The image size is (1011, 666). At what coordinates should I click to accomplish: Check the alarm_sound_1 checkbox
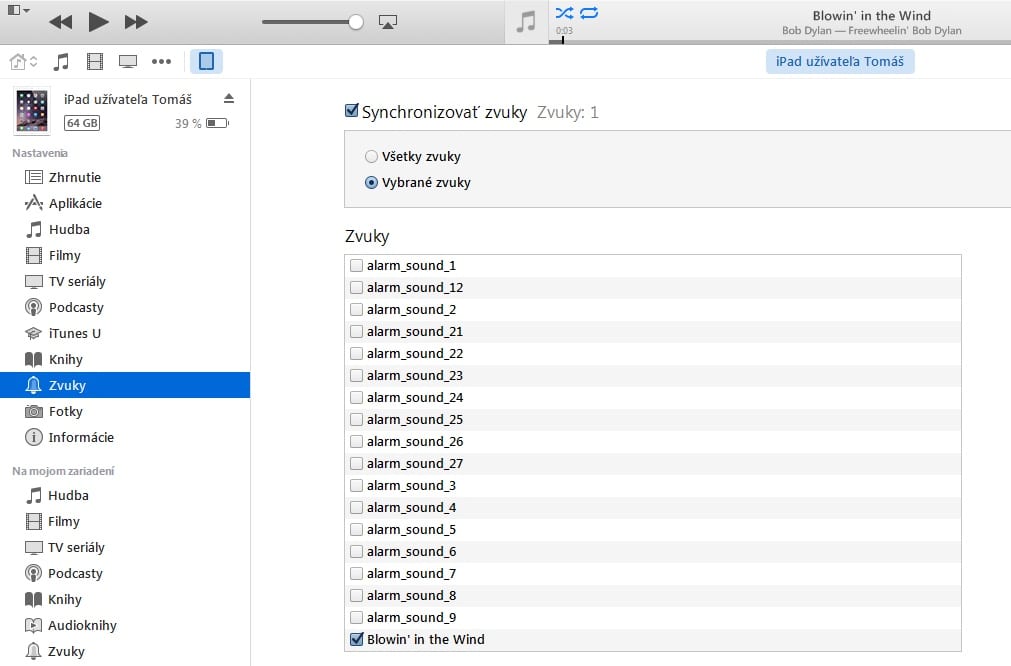tap(356, 265)
